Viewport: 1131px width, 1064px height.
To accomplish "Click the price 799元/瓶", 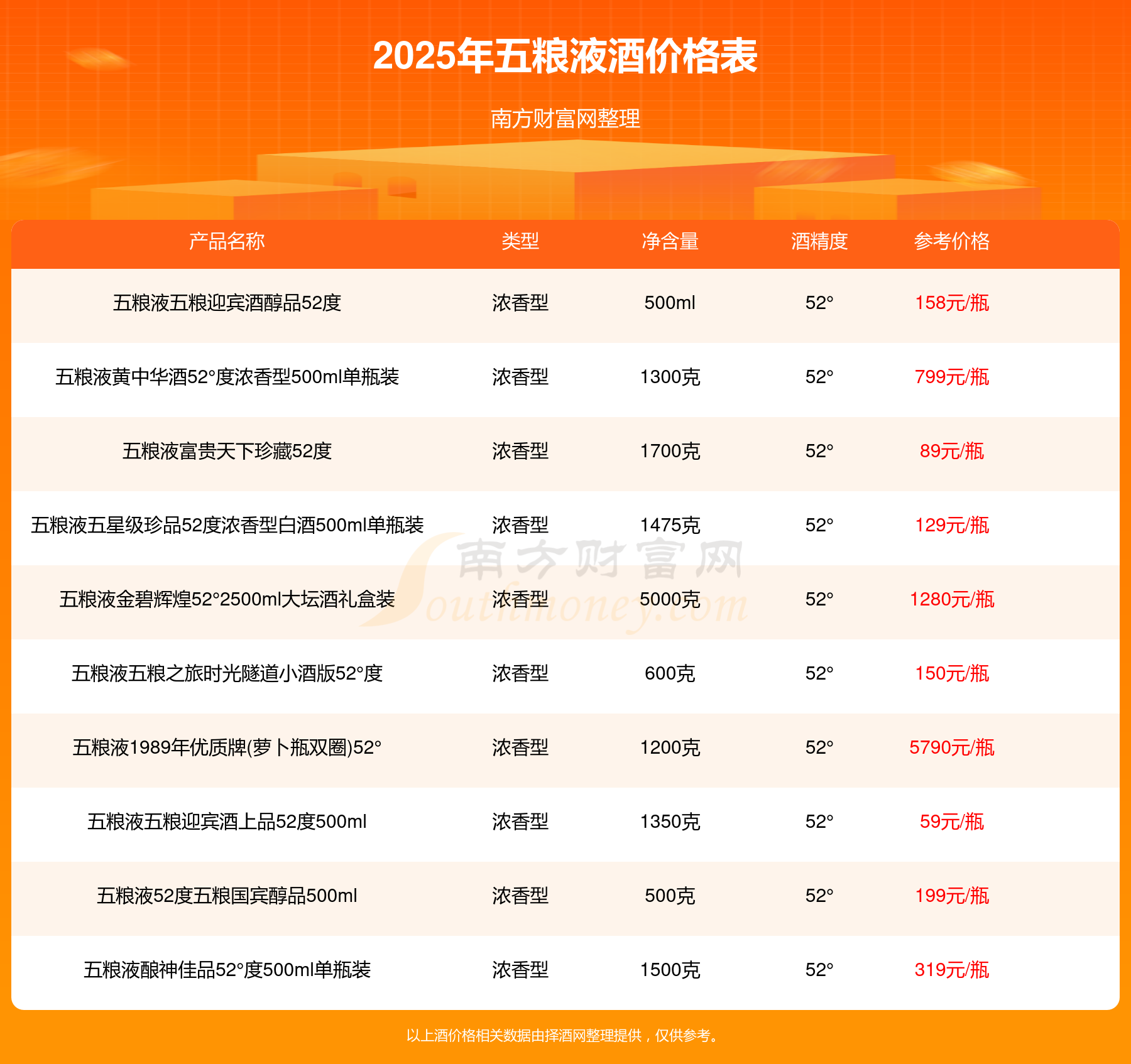I will (952, 377).
